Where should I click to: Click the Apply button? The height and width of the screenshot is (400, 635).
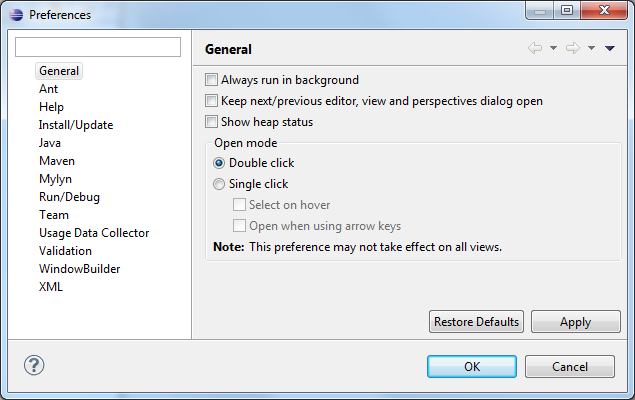pyautogui.click(x=575, y=322)
